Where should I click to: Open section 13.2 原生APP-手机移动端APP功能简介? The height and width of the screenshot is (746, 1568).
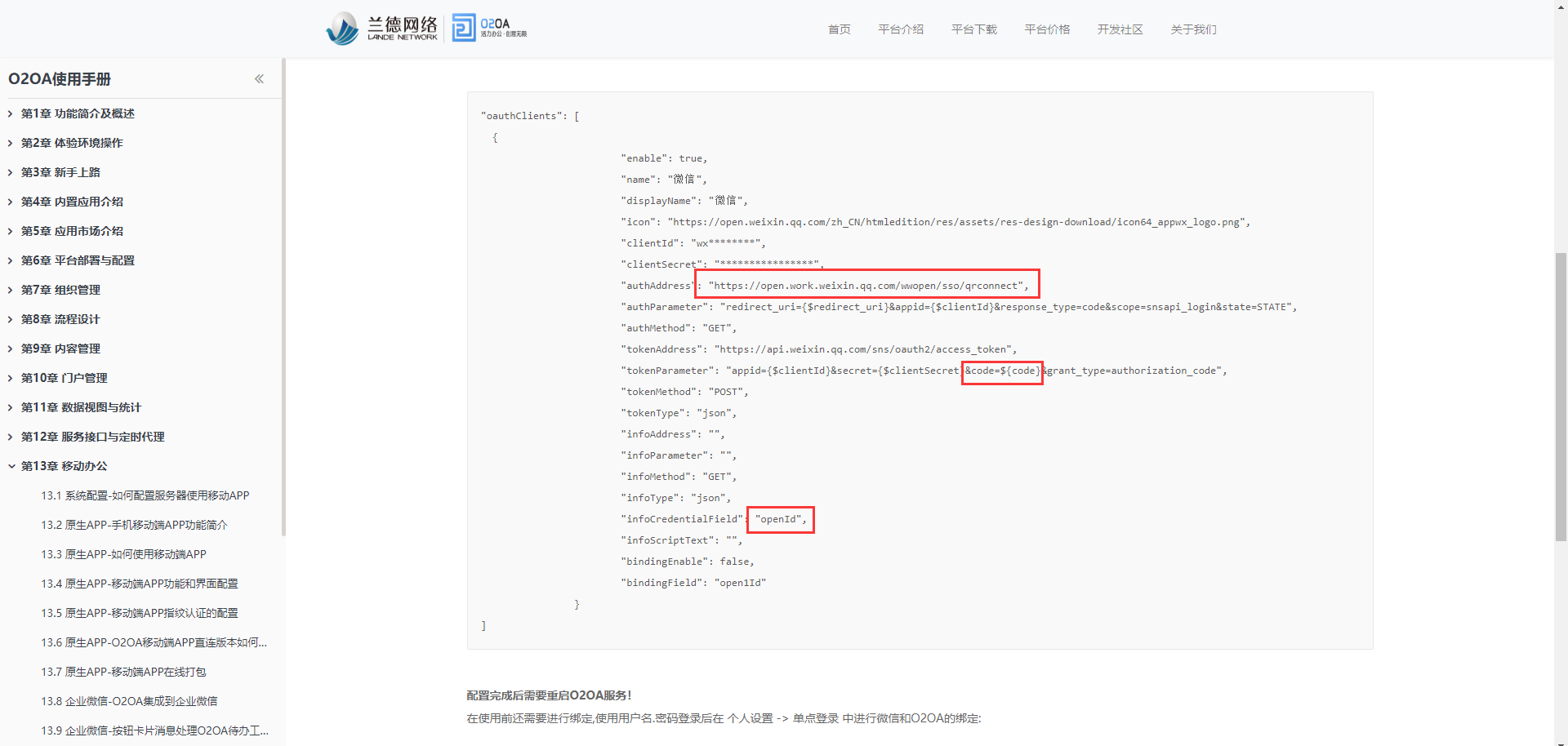pos(134,525)
